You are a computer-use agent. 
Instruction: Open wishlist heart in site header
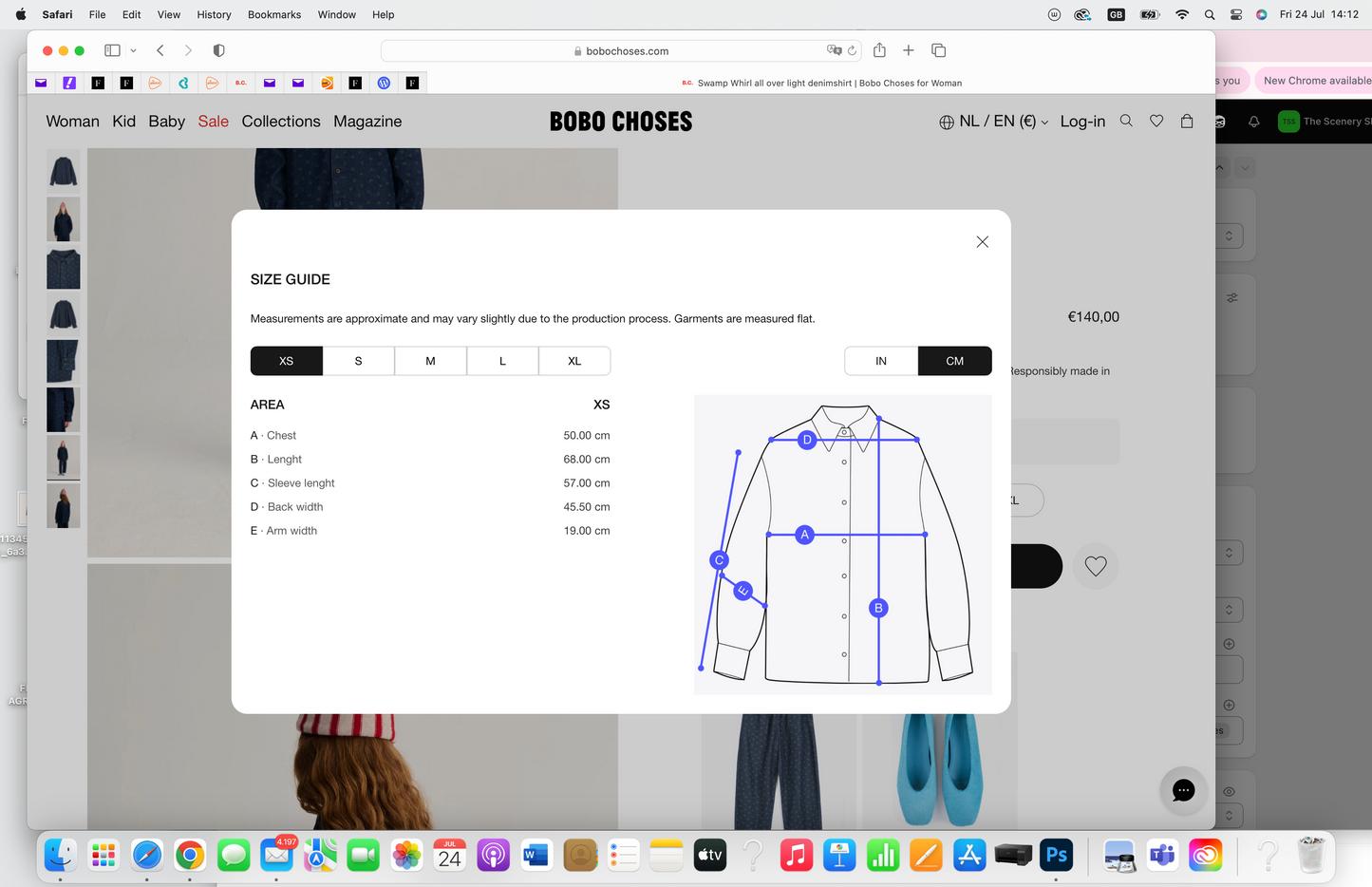[x=1156, y=121]
